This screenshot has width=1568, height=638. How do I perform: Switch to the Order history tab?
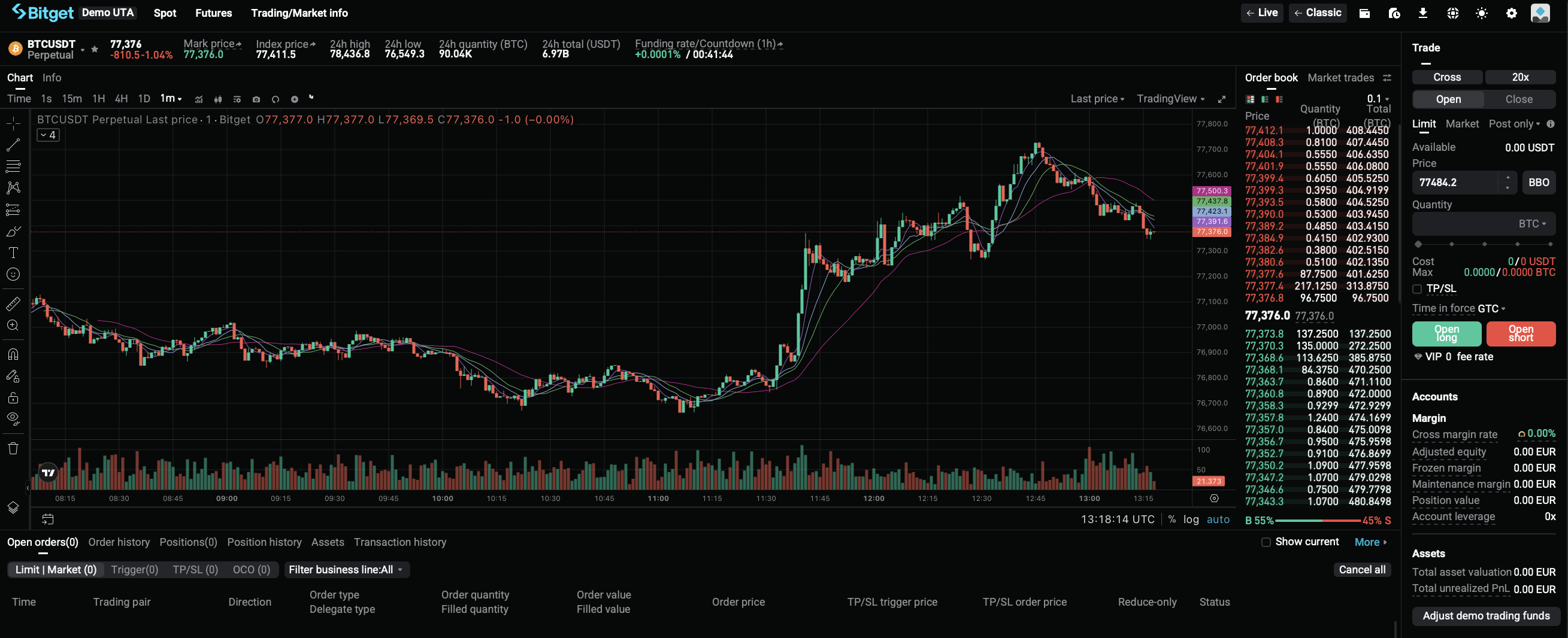tap(119, 542)
